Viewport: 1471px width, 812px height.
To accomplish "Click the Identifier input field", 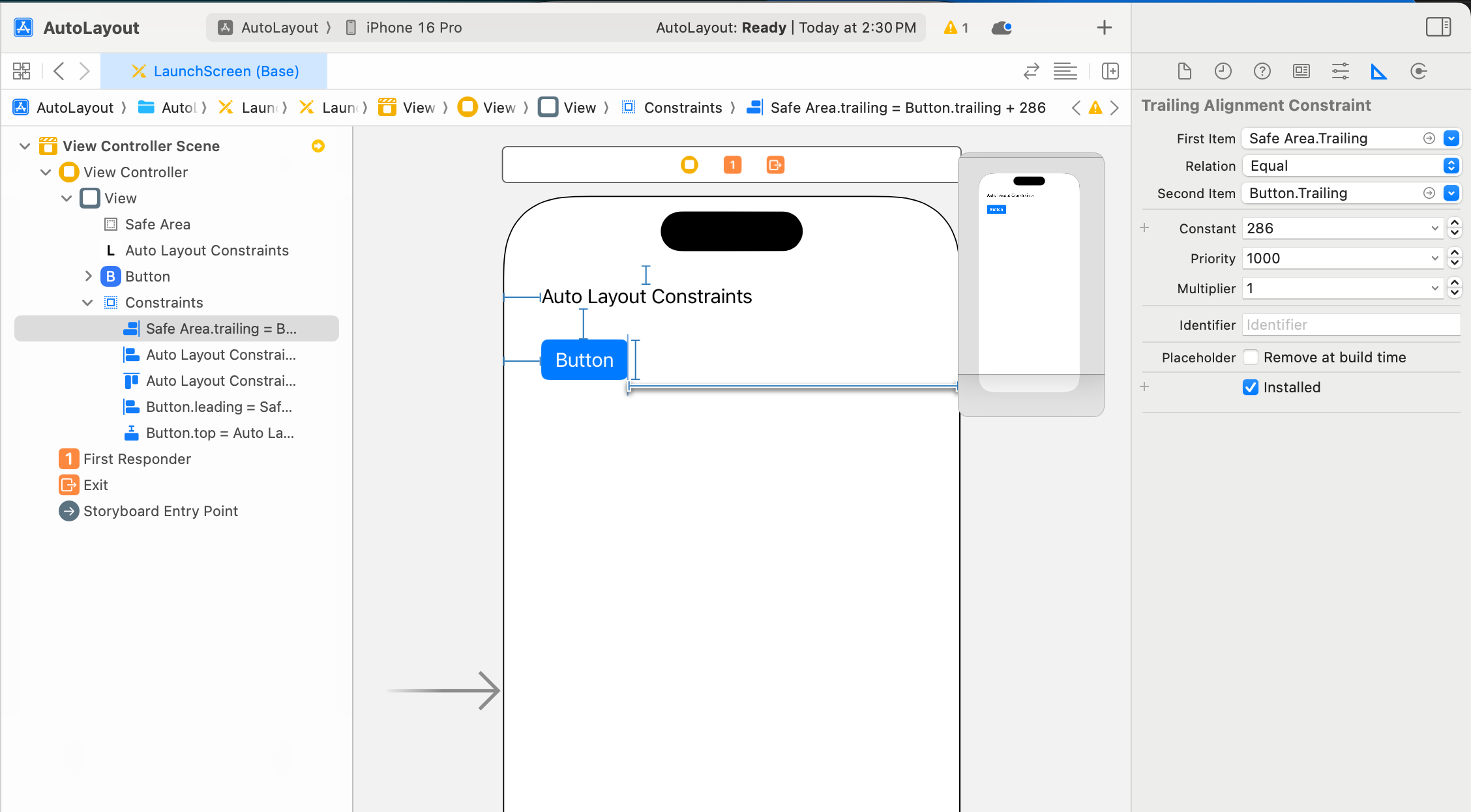I will [x=1352, y=324].
